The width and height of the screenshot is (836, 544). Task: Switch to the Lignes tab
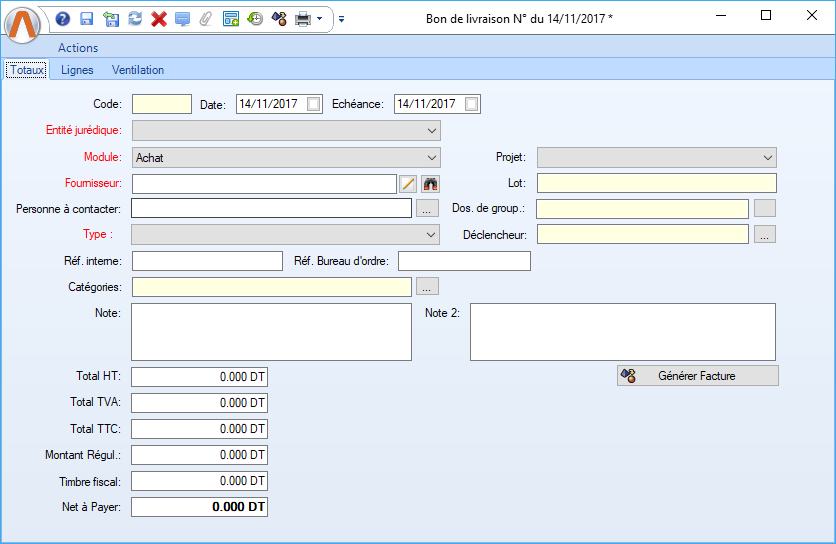click(77, 70)
